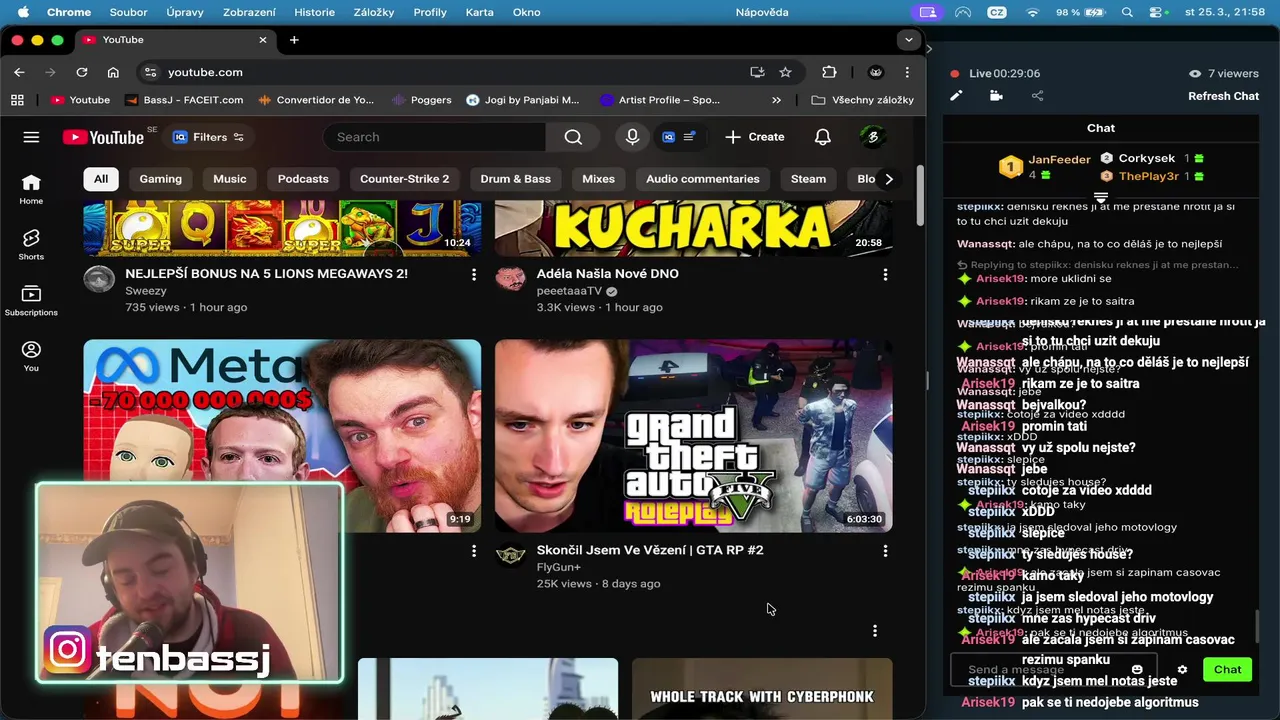The image size is (1280, 720).
Task: Open the peeetaaTV channel link
Action: tap(569, 291)
